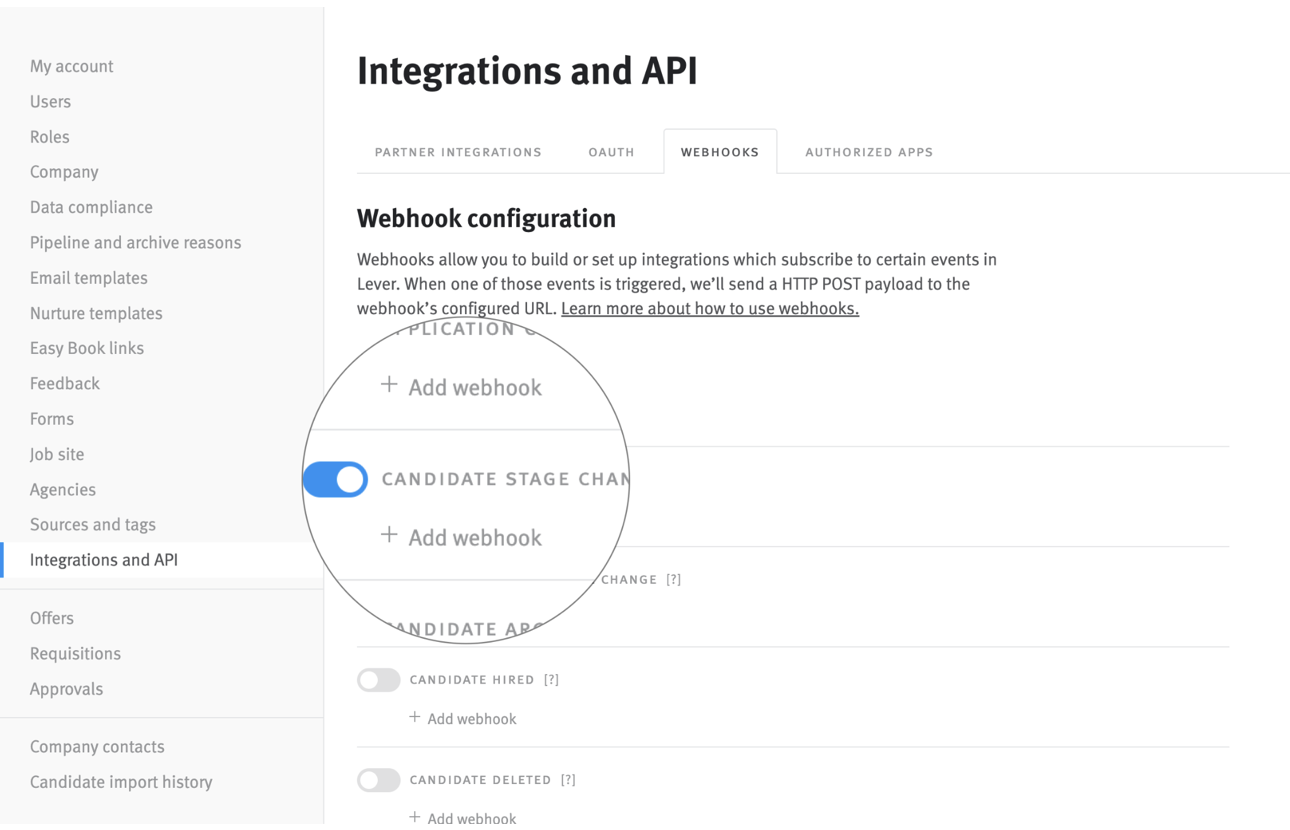
Task: Click the [?] icon beside the CHANGE label
Action: [674, 580]
